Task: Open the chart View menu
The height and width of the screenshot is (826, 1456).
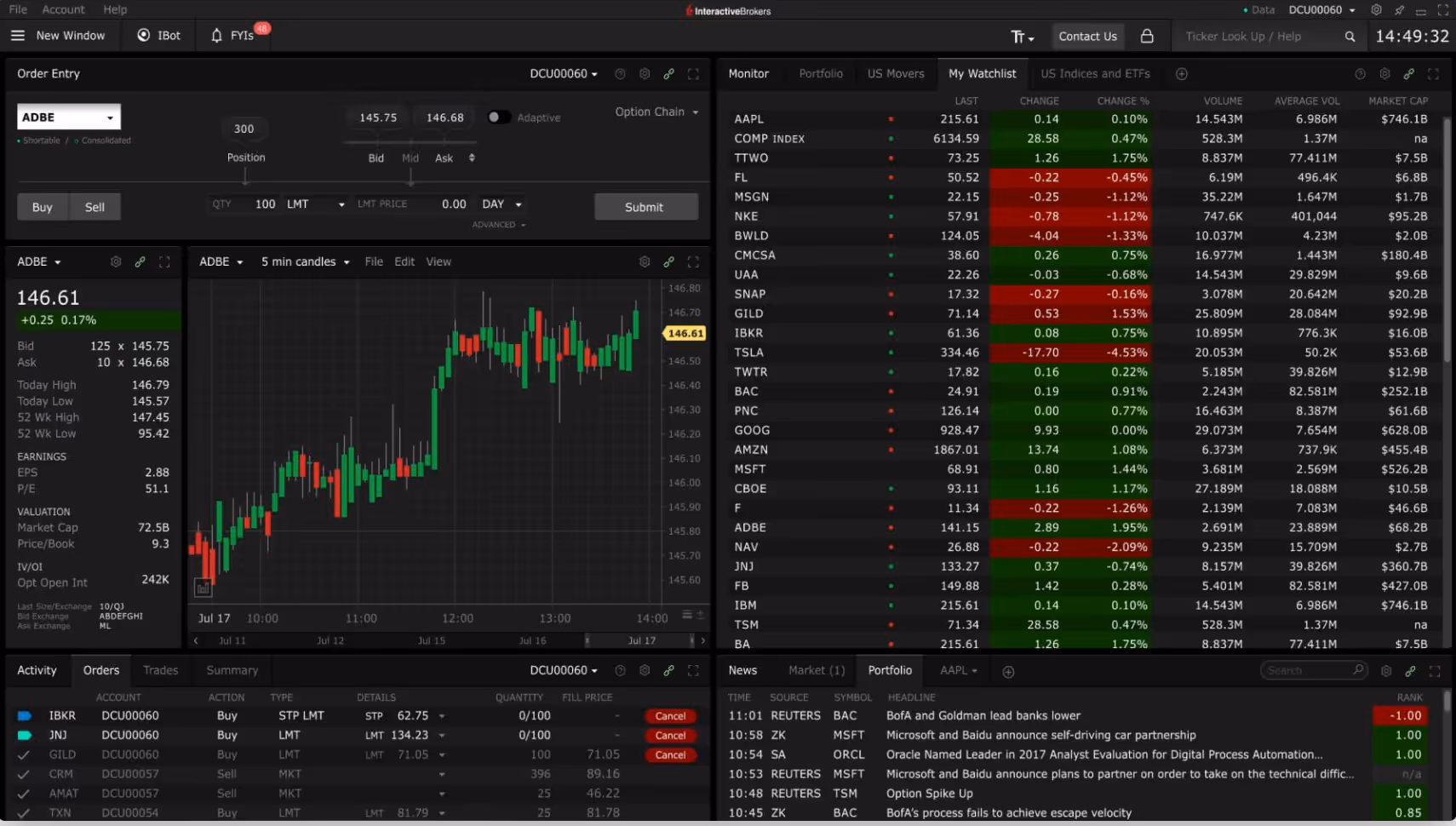Action: coord(439,262)
